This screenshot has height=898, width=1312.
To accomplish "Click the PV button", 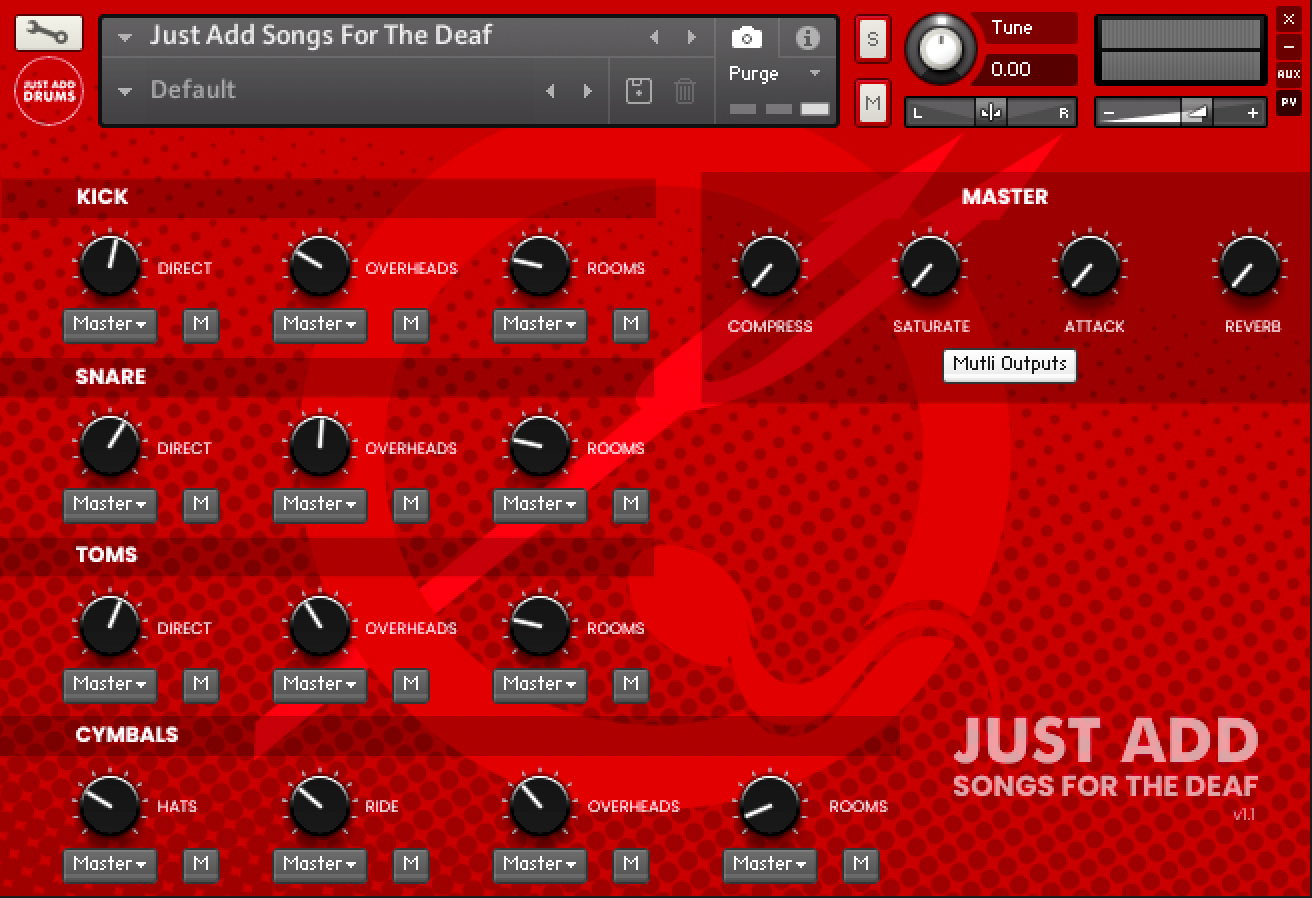I will pyautogui.click(x=1289, y=102).
